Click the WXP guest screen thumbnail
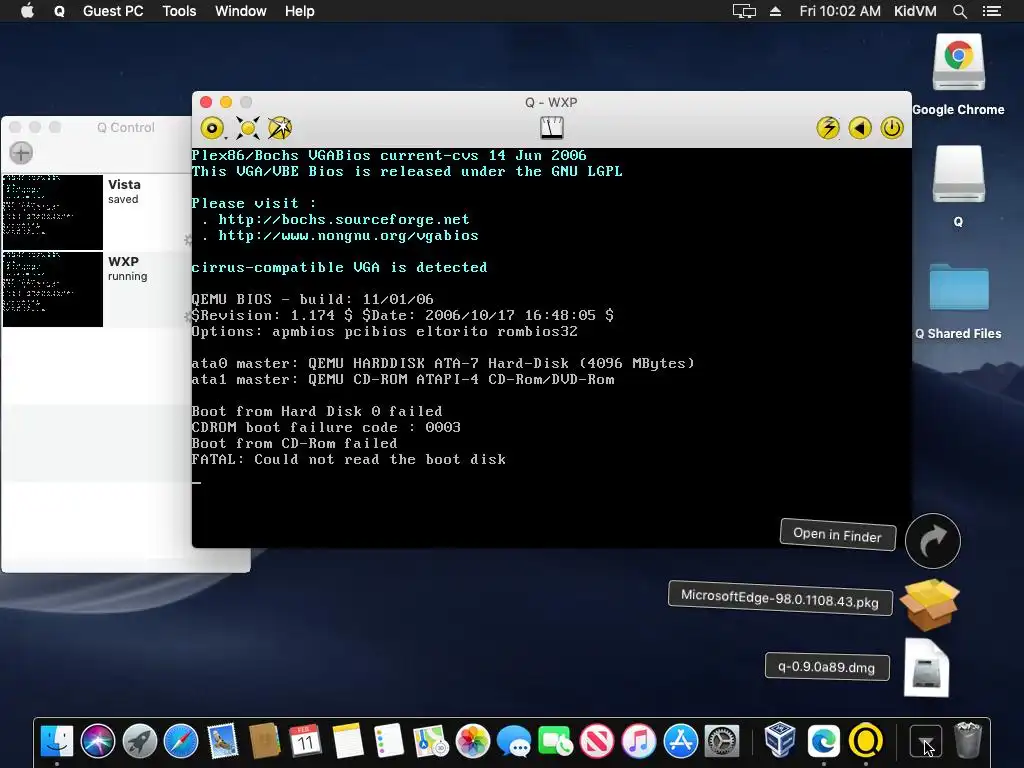 pyautogui.click(x=53, y=289)
